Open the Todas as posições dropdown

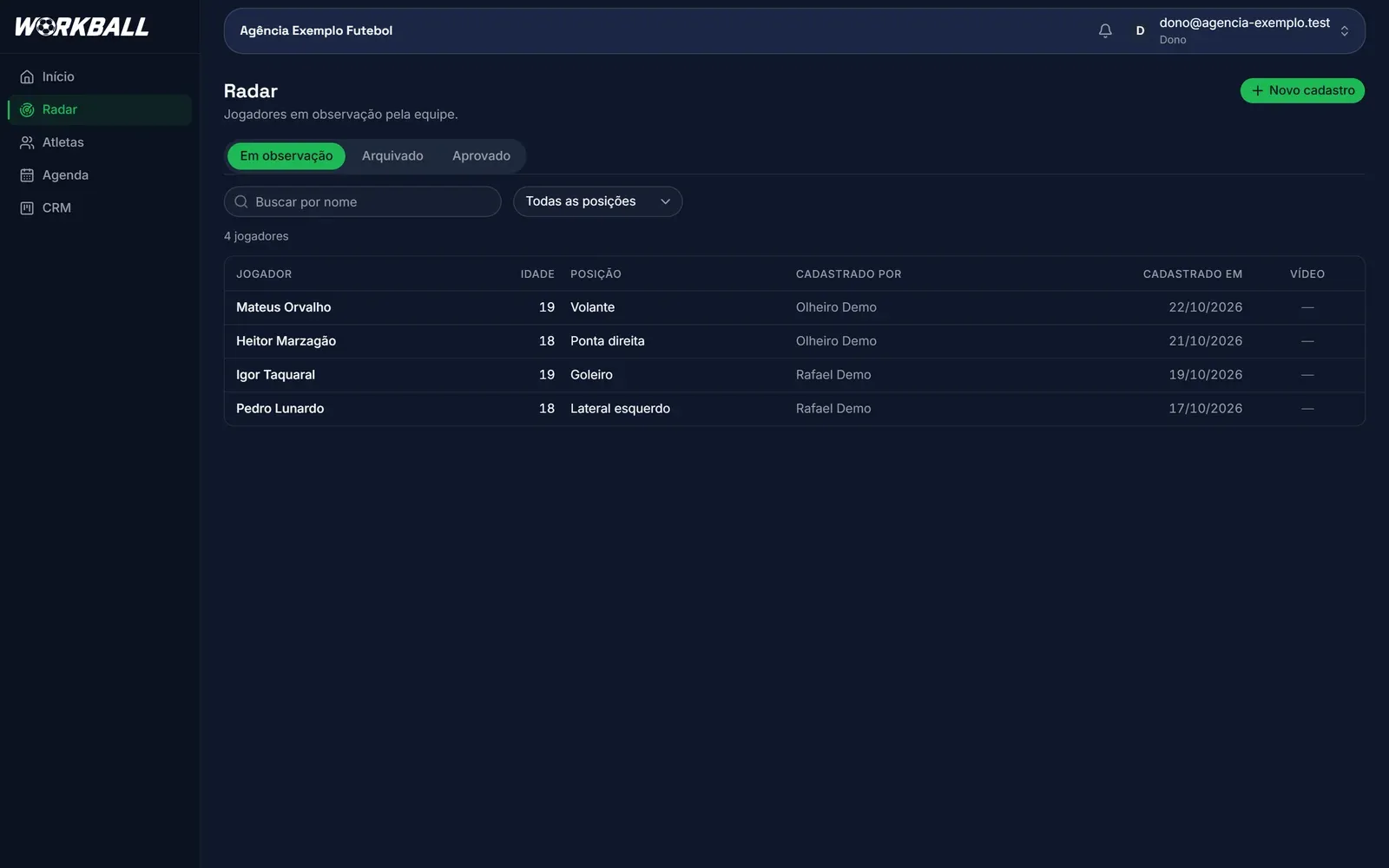(597, 201)
